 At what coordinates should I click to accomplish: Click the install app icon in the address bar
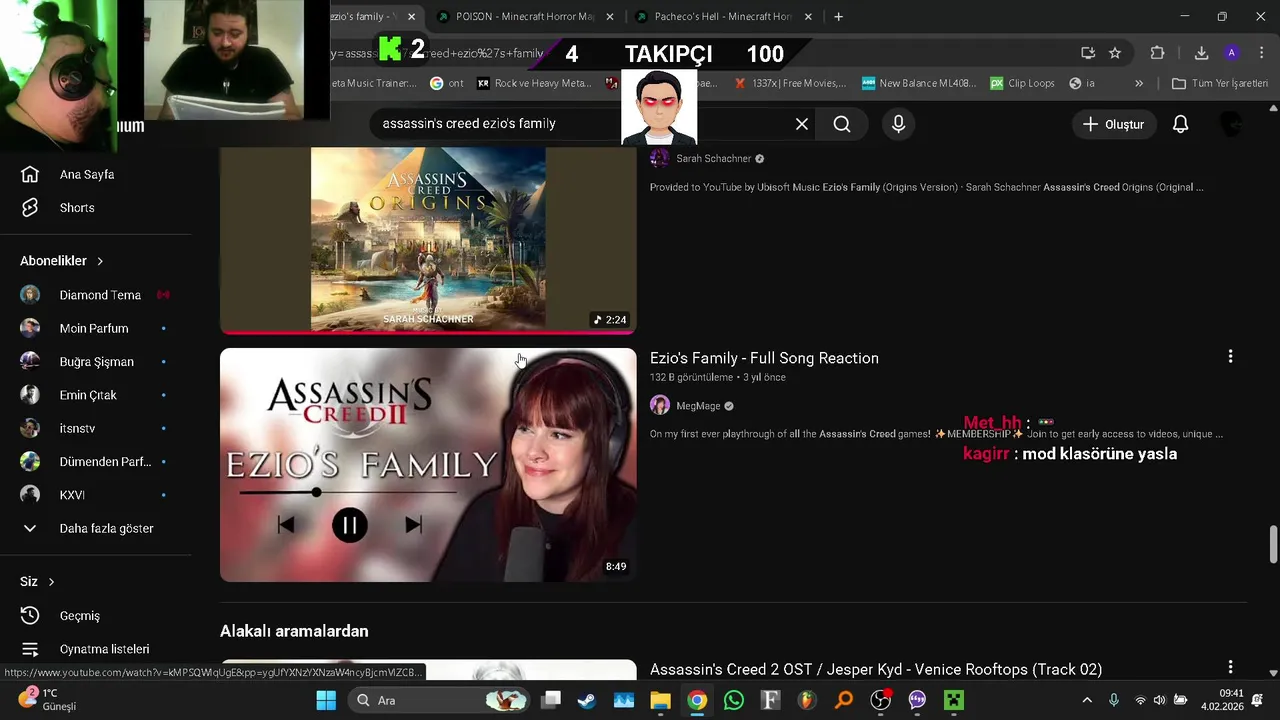coord(1088,53)
